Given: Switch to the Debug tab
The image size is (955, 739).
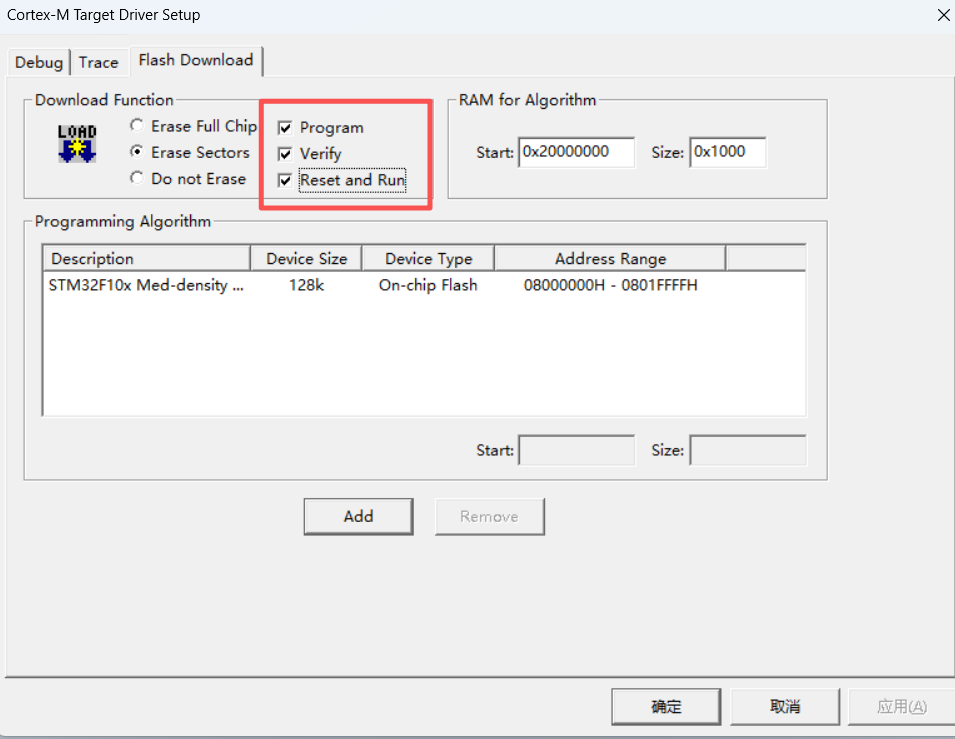Looking at the screenshot, I should [x=39, y=62].
